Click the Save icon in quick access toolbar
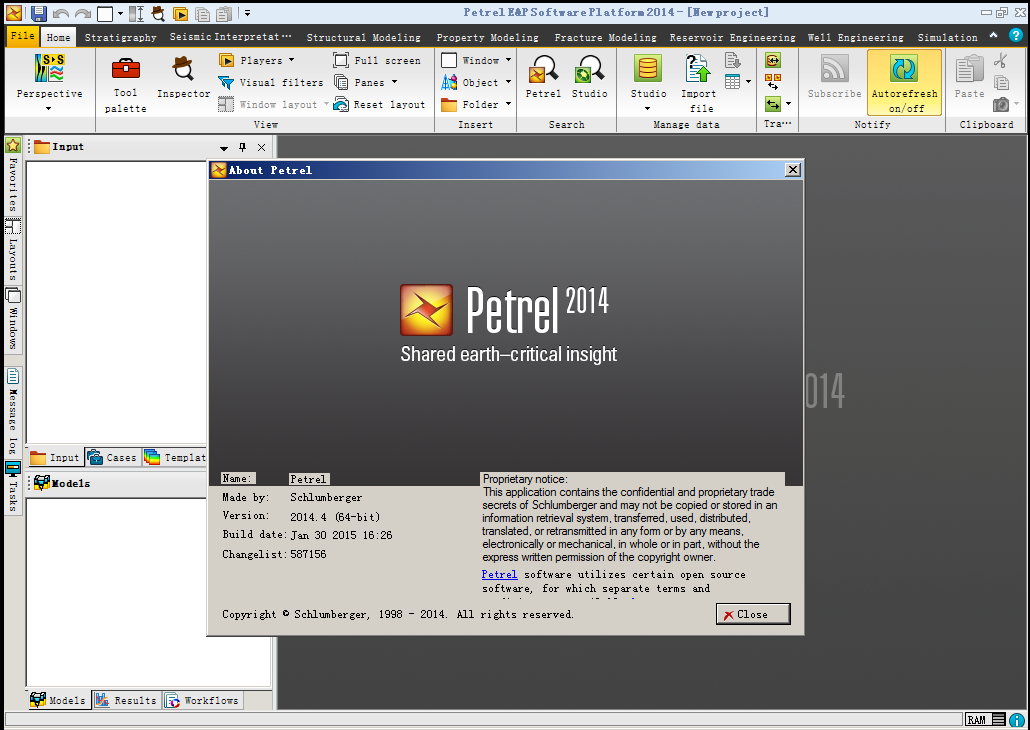 (39, 12)
